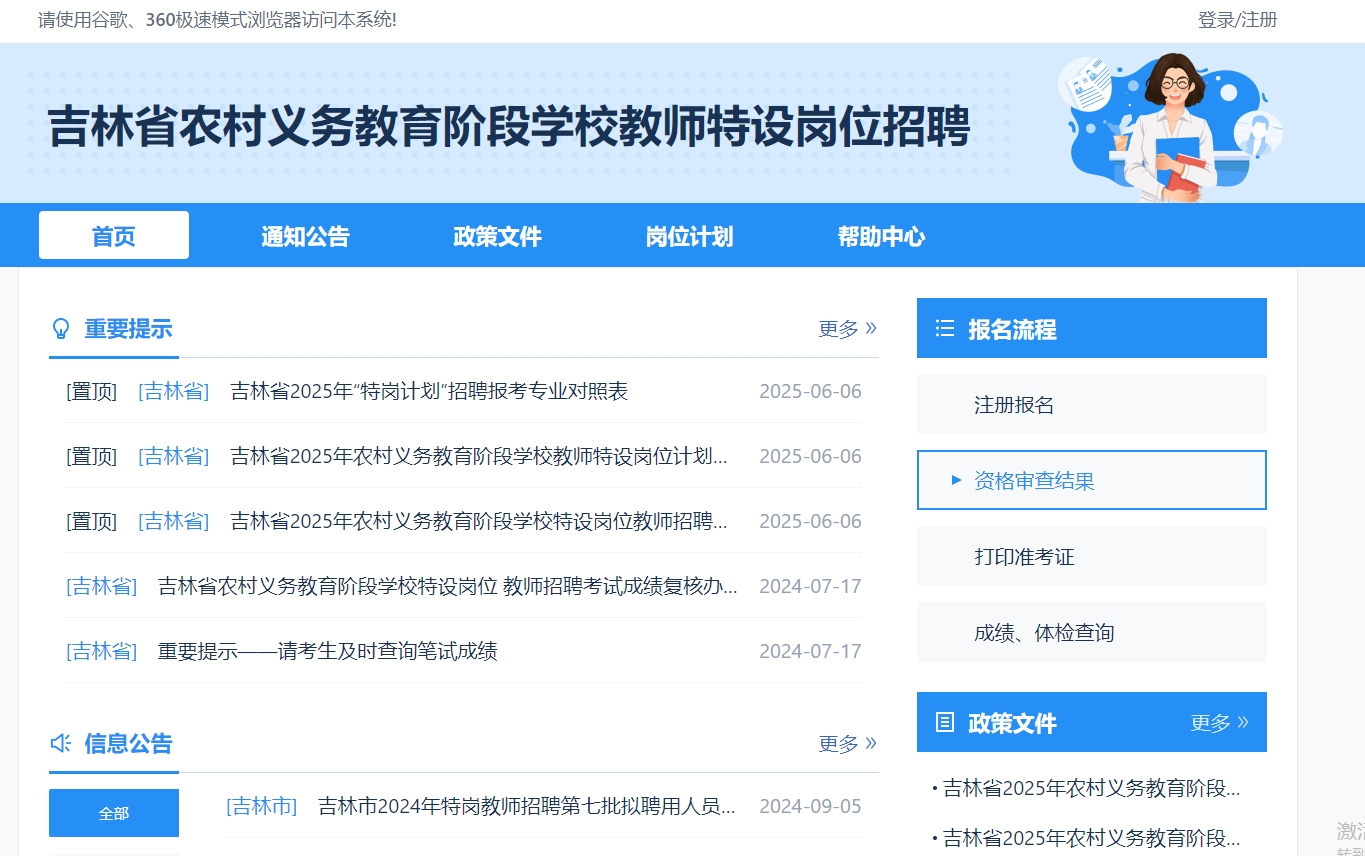Click 打印准考证 in the sidebar
This screenshot has height=856, width=1365.
point(1023,556)
